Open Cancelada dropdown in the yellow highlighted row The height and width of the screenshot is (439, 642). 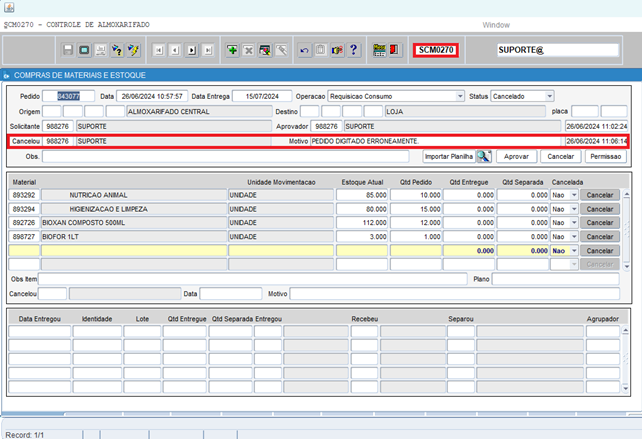click(574, 251)
